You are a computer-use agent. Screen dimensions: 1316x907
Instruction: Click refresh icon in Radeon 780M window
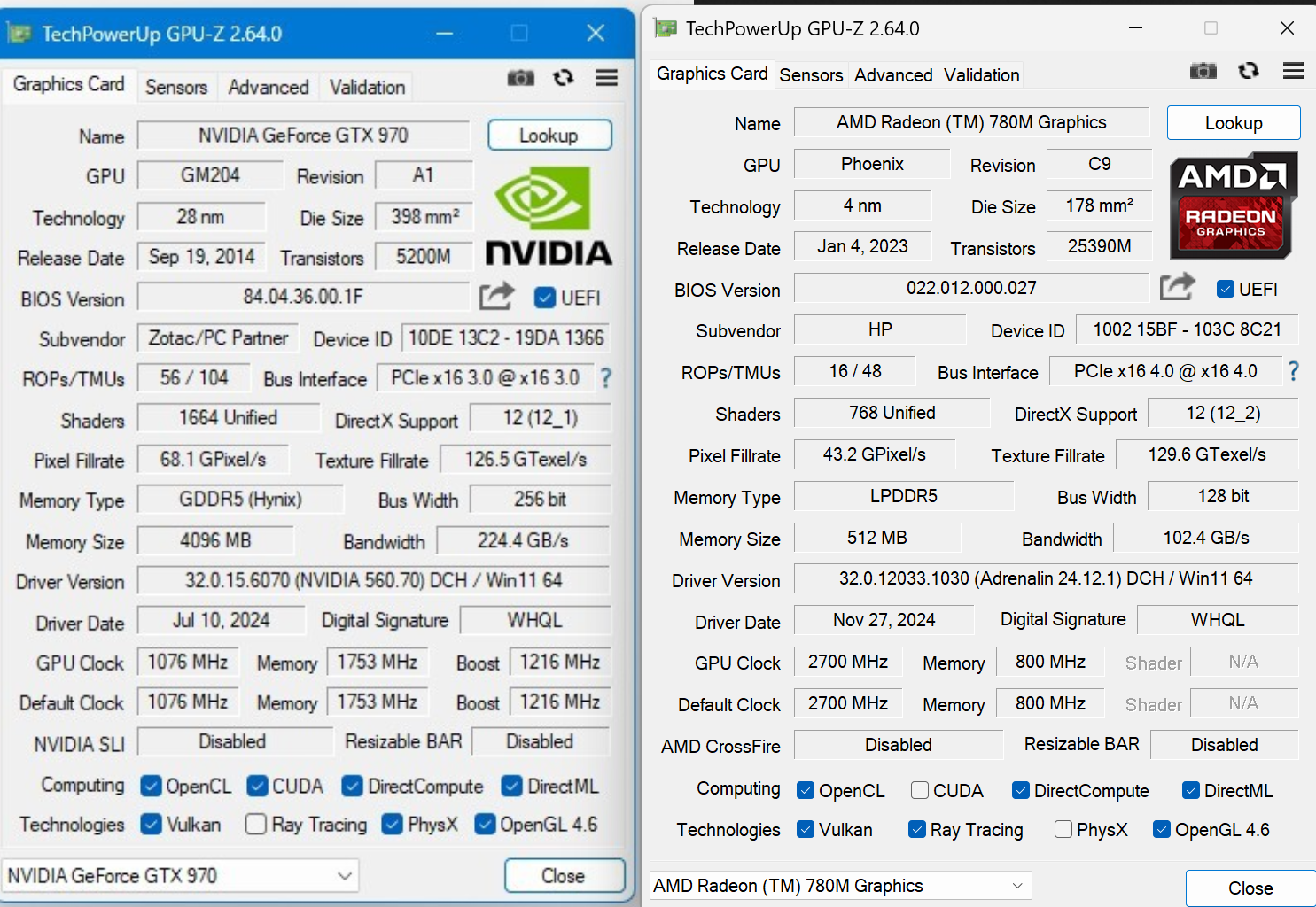click(x=1249, y=70)
